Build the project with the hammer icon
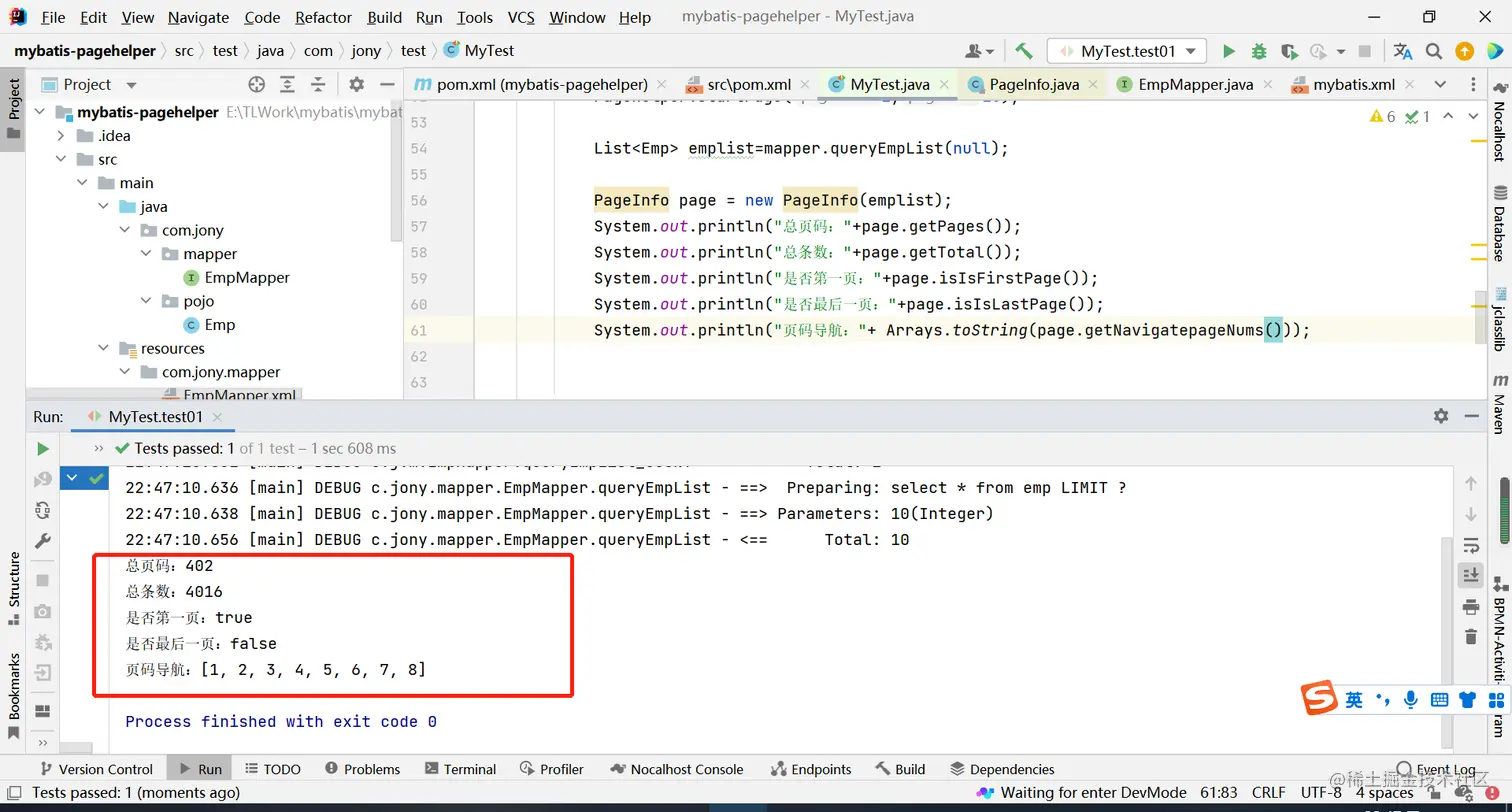 tap(1024, 51)
